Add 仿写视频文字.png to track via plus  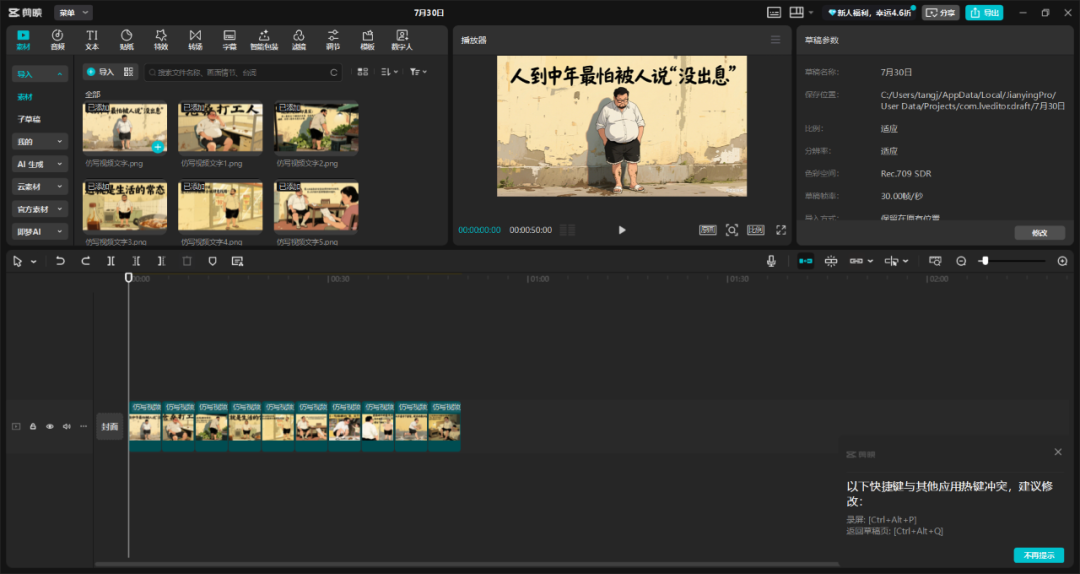click(158, 147)
